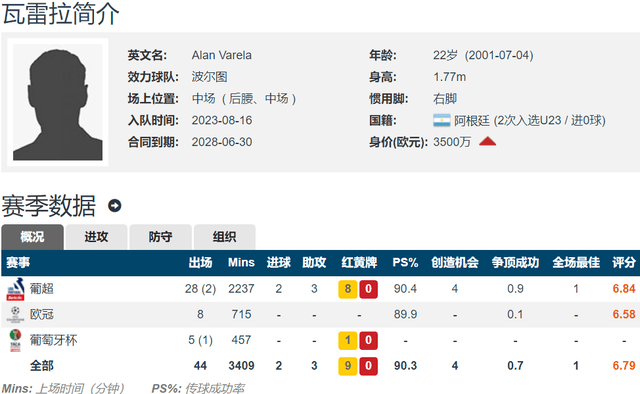Click the 评分 column header
This screenshot has height=394, width=640.
[x=624, y=263]
